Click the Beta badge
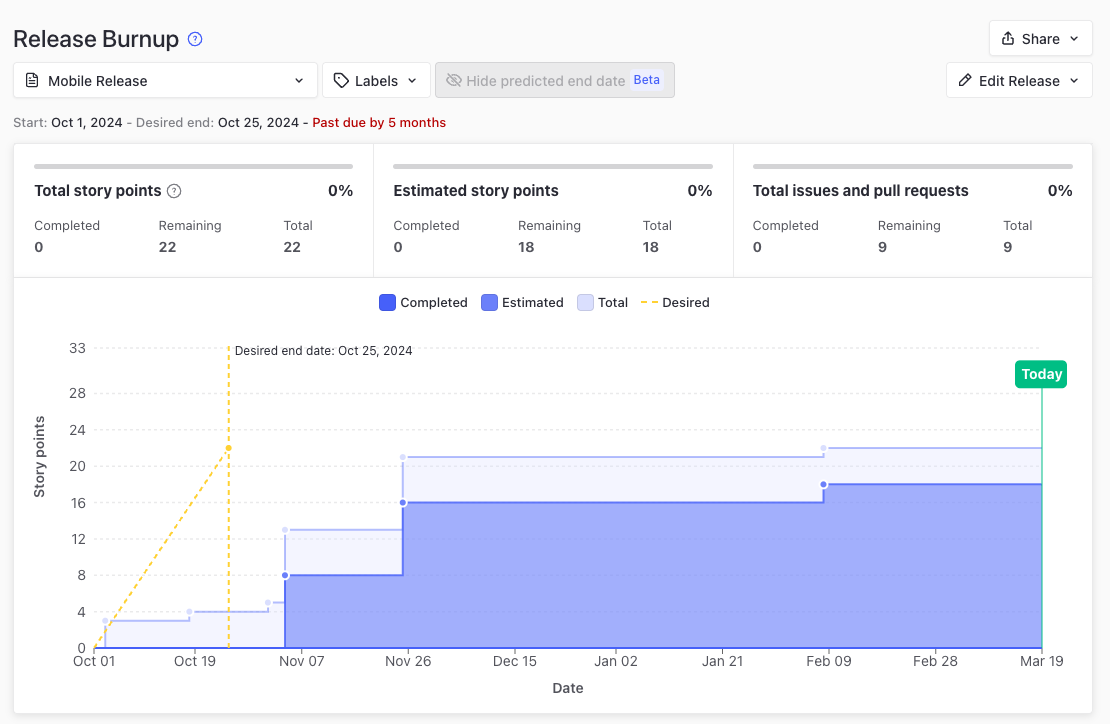 pos(647,80)
